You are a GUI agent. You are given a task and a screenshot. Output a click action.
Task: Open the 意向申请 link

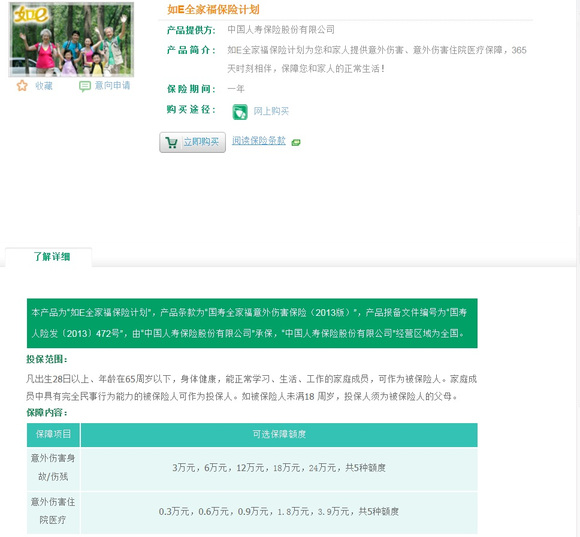click(112, 85)
